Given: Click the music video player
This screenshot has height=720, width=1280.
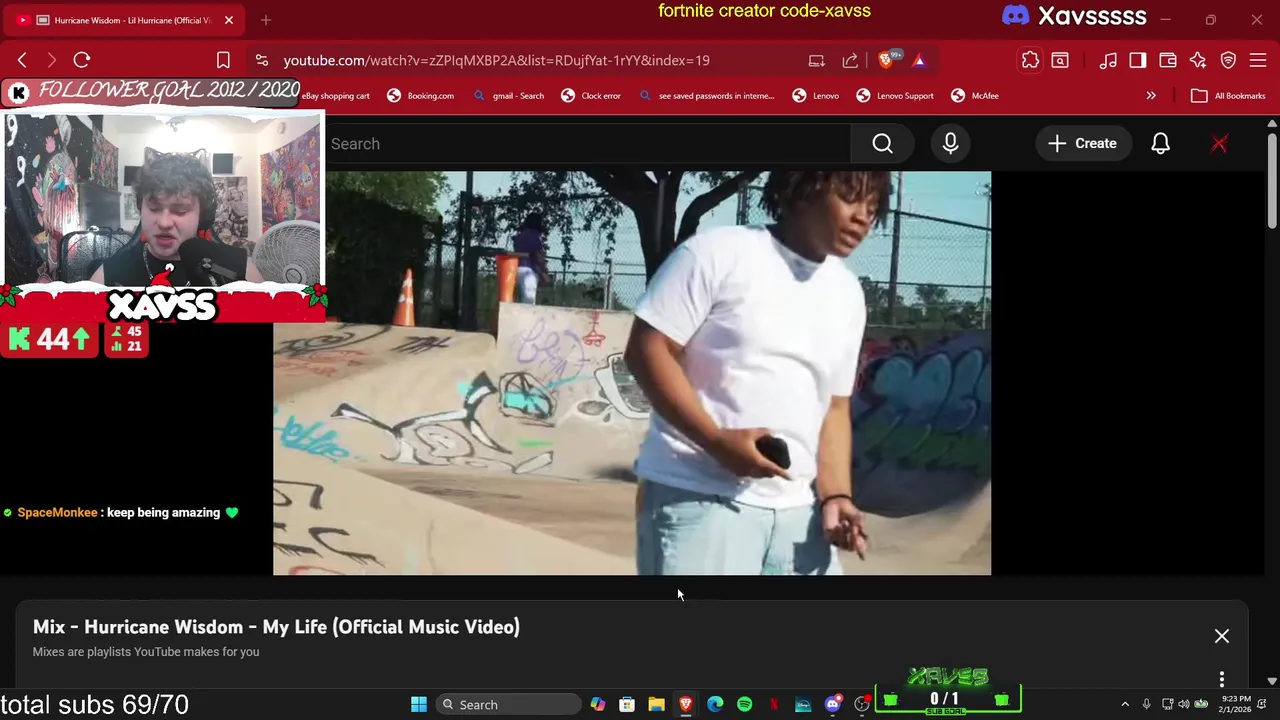Looking at the screenshot, I should pyautogui.click(x=632, y=373).
